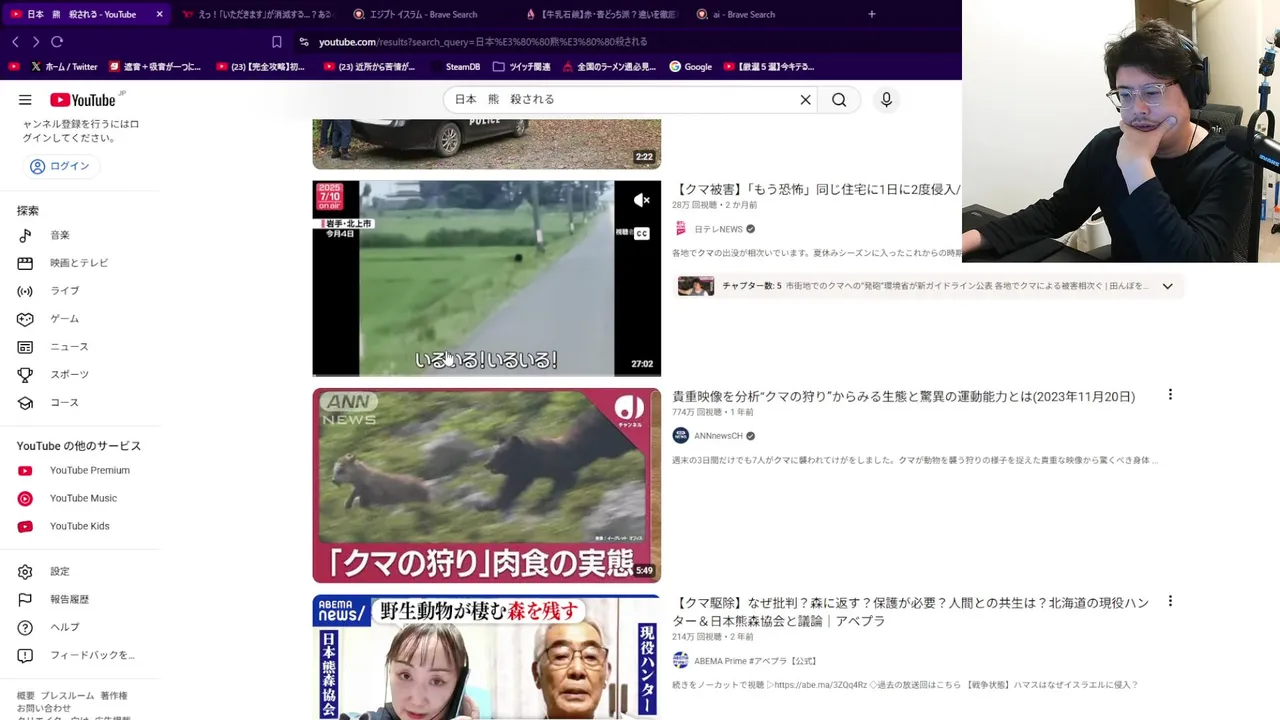1280x720 pixels.
Task: Open お問い合わせ footer link
Action: 44,708
